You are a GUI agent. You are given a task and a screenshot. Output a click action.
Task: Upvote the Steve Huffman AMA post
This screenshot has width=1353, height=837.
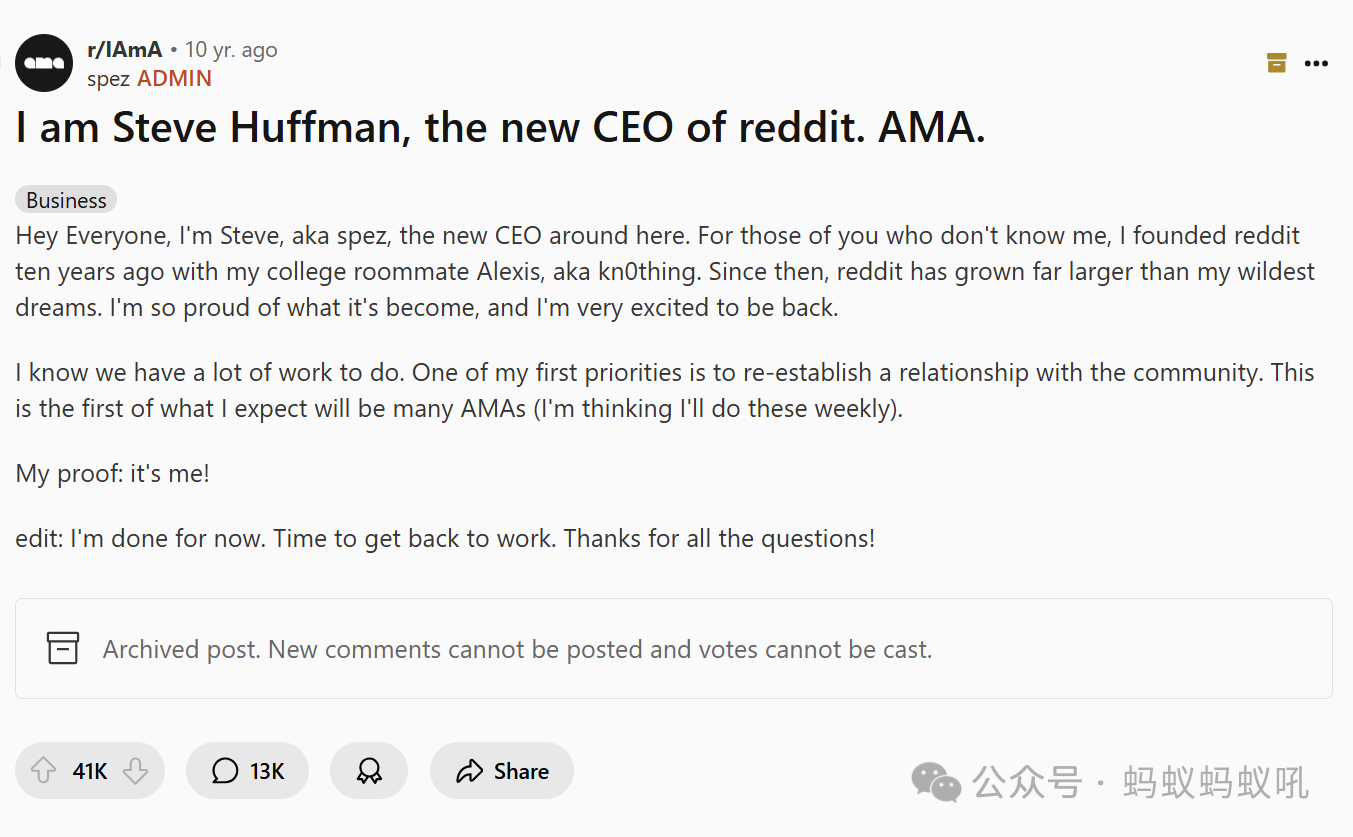[43, 771]
